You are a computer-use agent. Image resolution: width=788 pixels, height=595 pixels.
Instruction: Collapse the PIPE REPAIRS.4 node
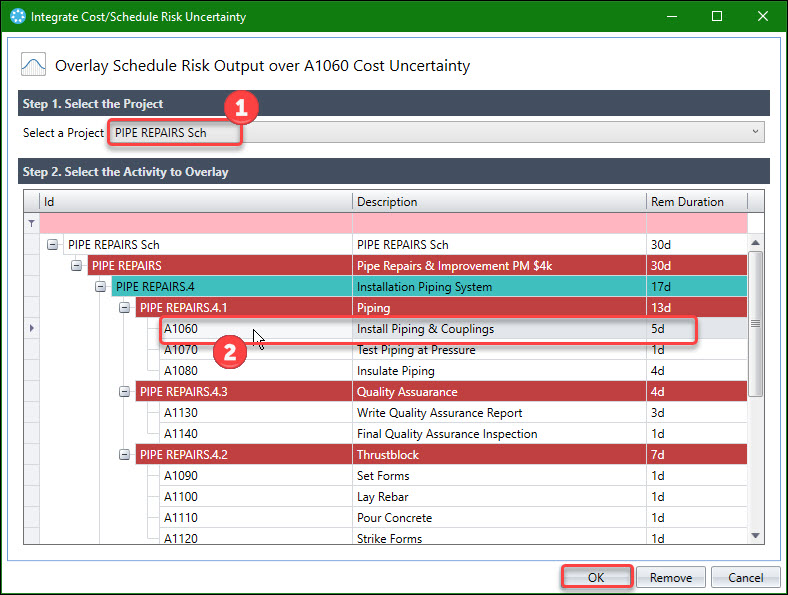(101, 286)
